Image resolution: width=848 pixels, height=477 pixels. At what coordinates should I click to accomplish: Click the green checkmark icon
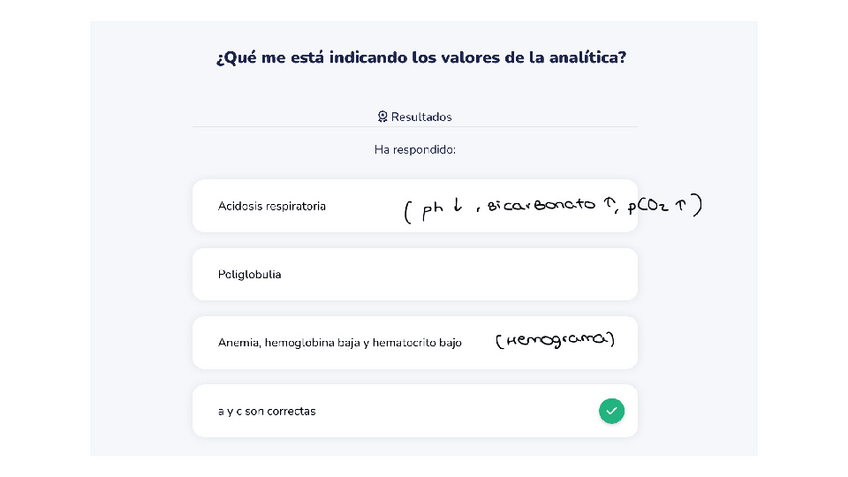[611, 410]
